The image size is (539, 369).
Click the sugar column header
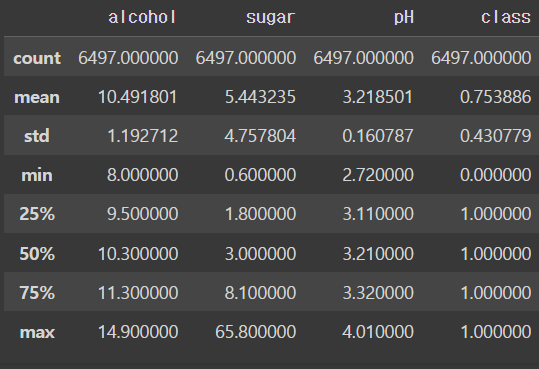(271, 18)
